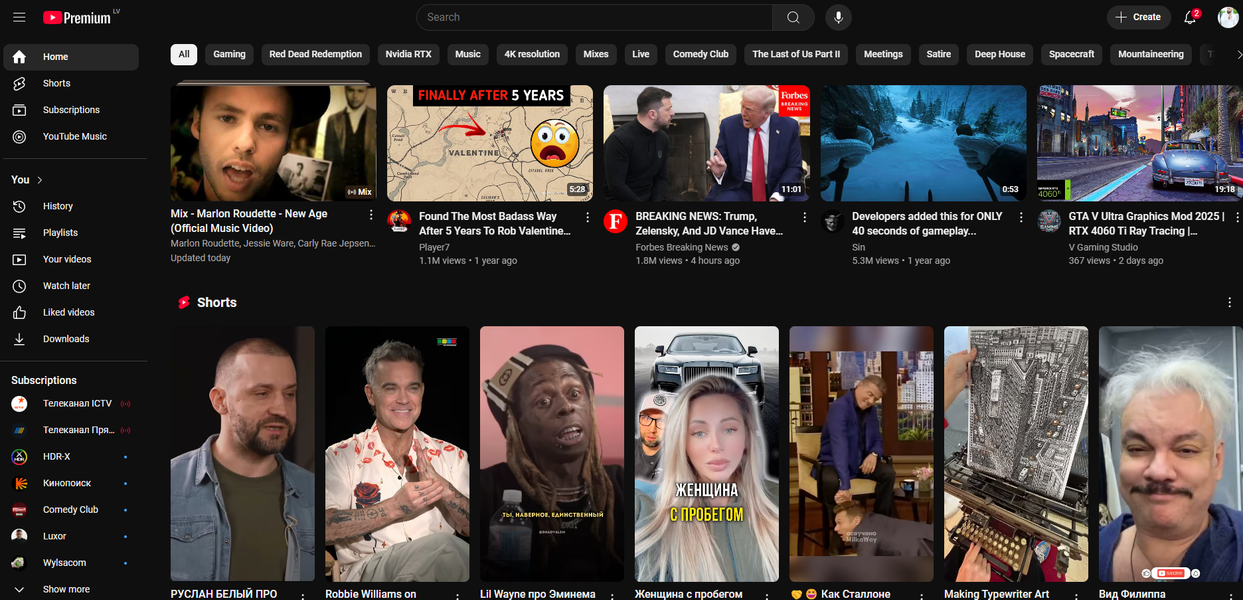Image resolution: width=1243 pixels, height=600 pixels.
Task: Open the Robbie Williams short
Action: click(x=397, y=454)
